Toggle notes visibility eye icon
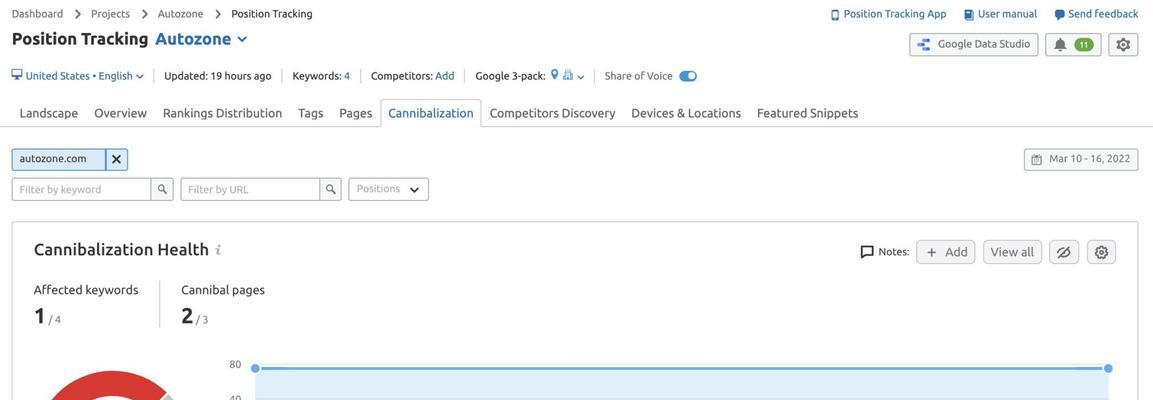This screenshot has height=400, width=1153. tap(1063, 252)
